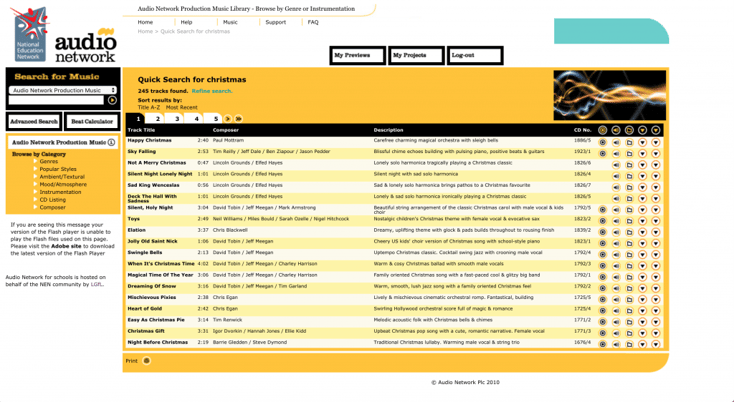Play Sky Falling using the speaker icon

click(616, 153)
